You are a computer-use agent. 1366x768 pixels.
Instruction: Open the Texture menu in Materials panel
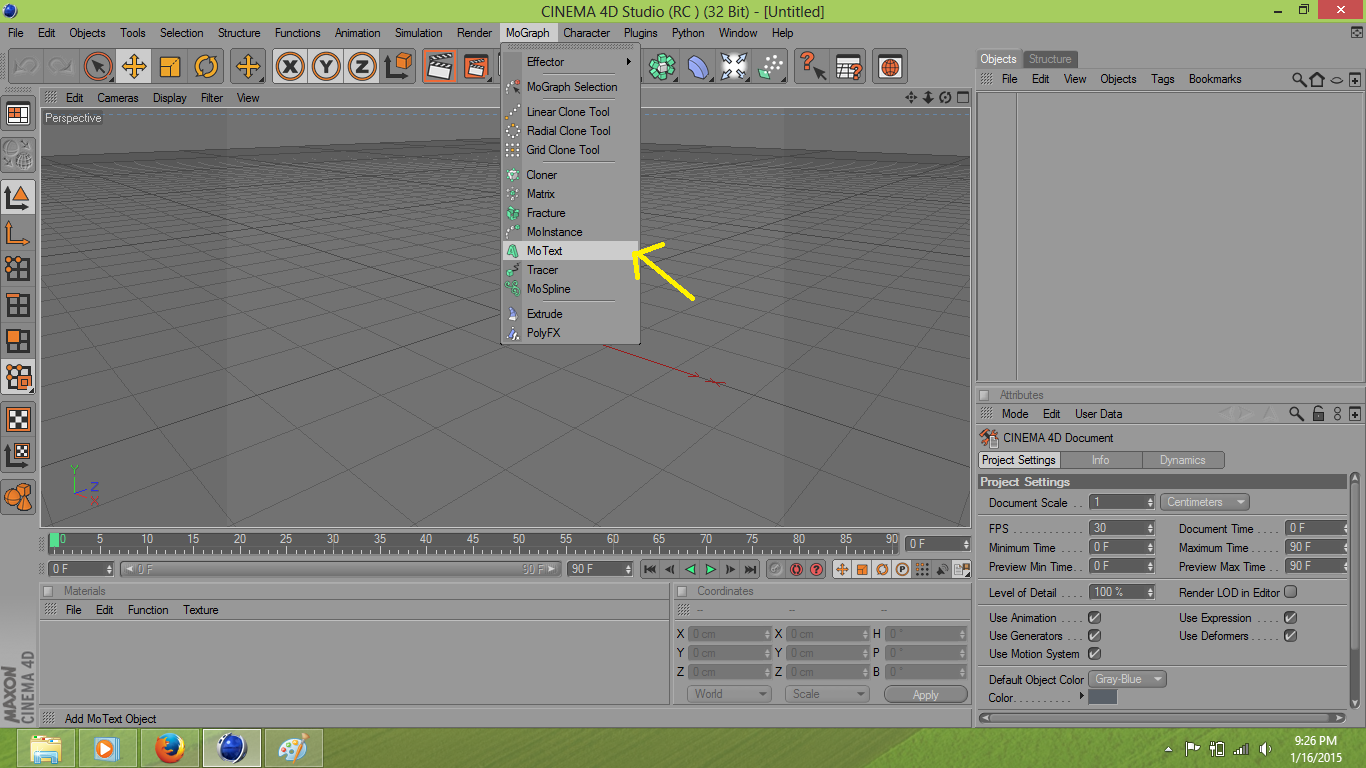(201, 610)
